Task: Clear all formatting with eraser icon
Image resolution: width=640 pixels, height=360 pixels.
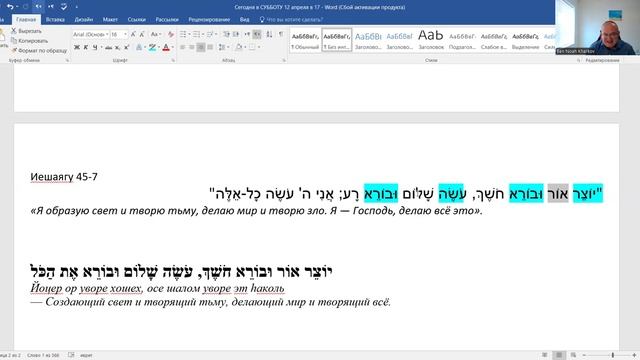Action: pos(171,35)
